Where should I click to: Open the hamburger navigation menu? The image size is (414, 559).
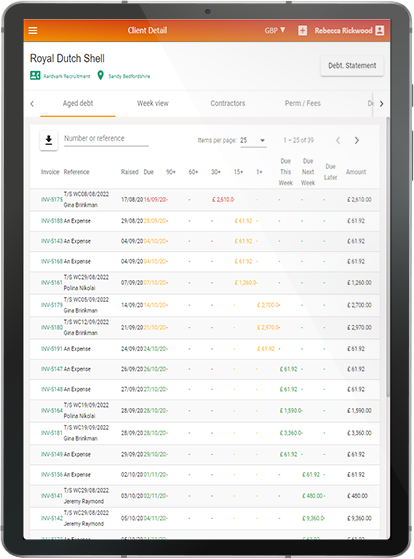pos(33,31)
